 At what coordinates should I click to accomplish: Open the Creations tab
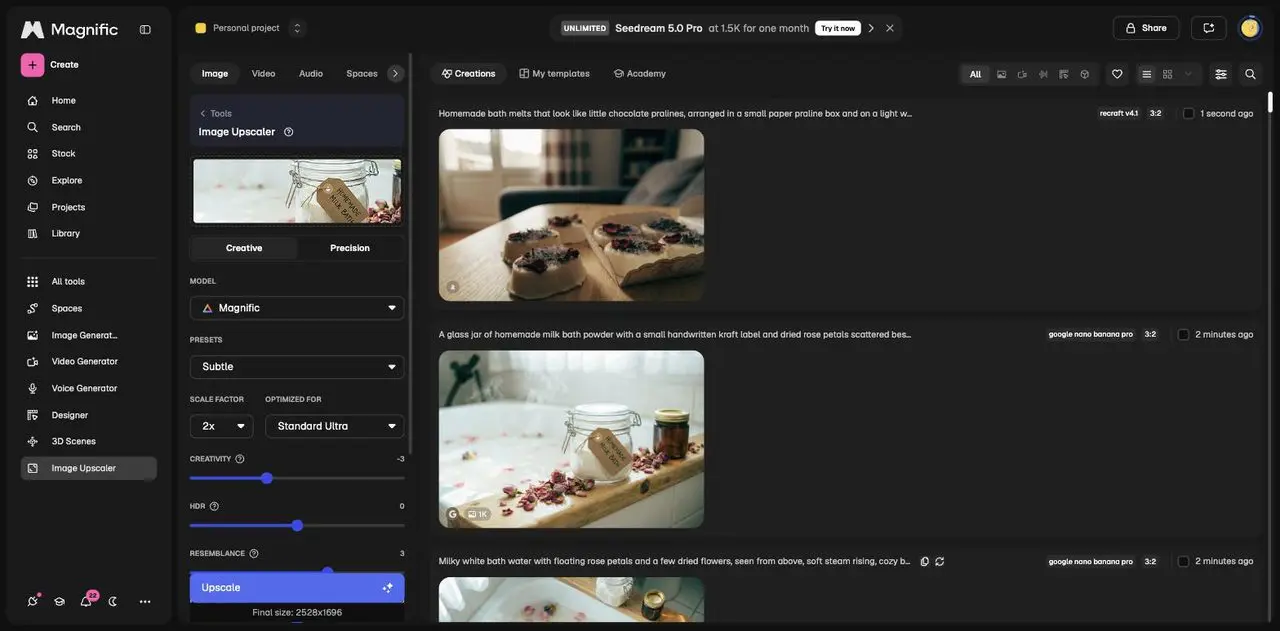click(x=469, y=73)
